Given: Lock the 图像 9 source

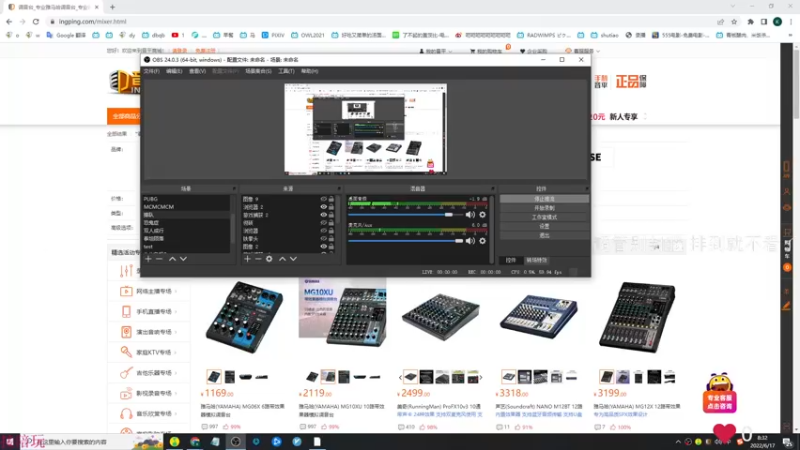Looking at the screenshot, I should click(331, 199).
